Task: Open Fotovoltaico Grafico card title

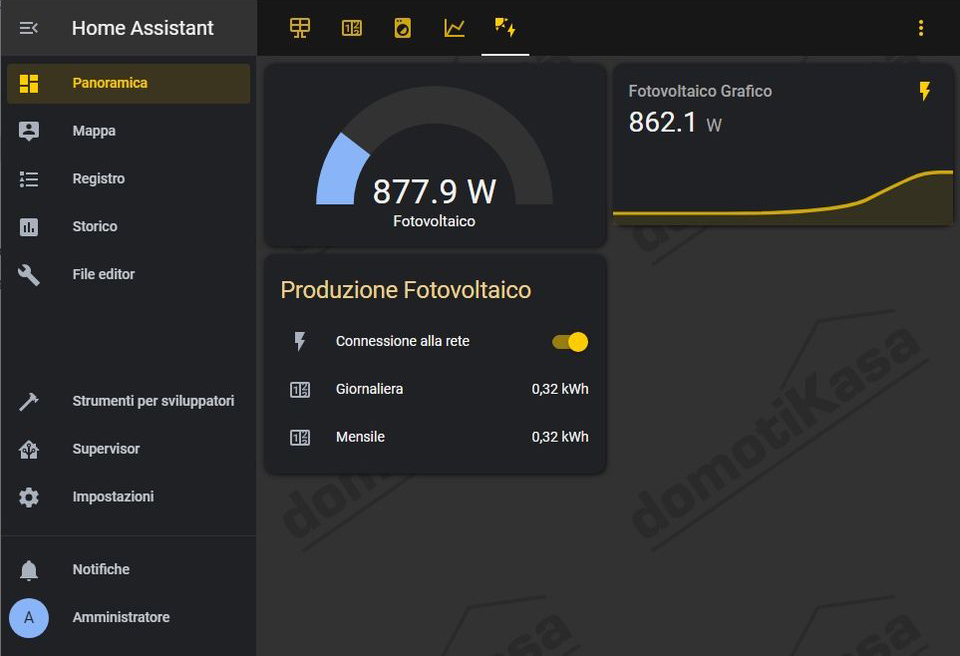Action: click(x=700, y=91)
